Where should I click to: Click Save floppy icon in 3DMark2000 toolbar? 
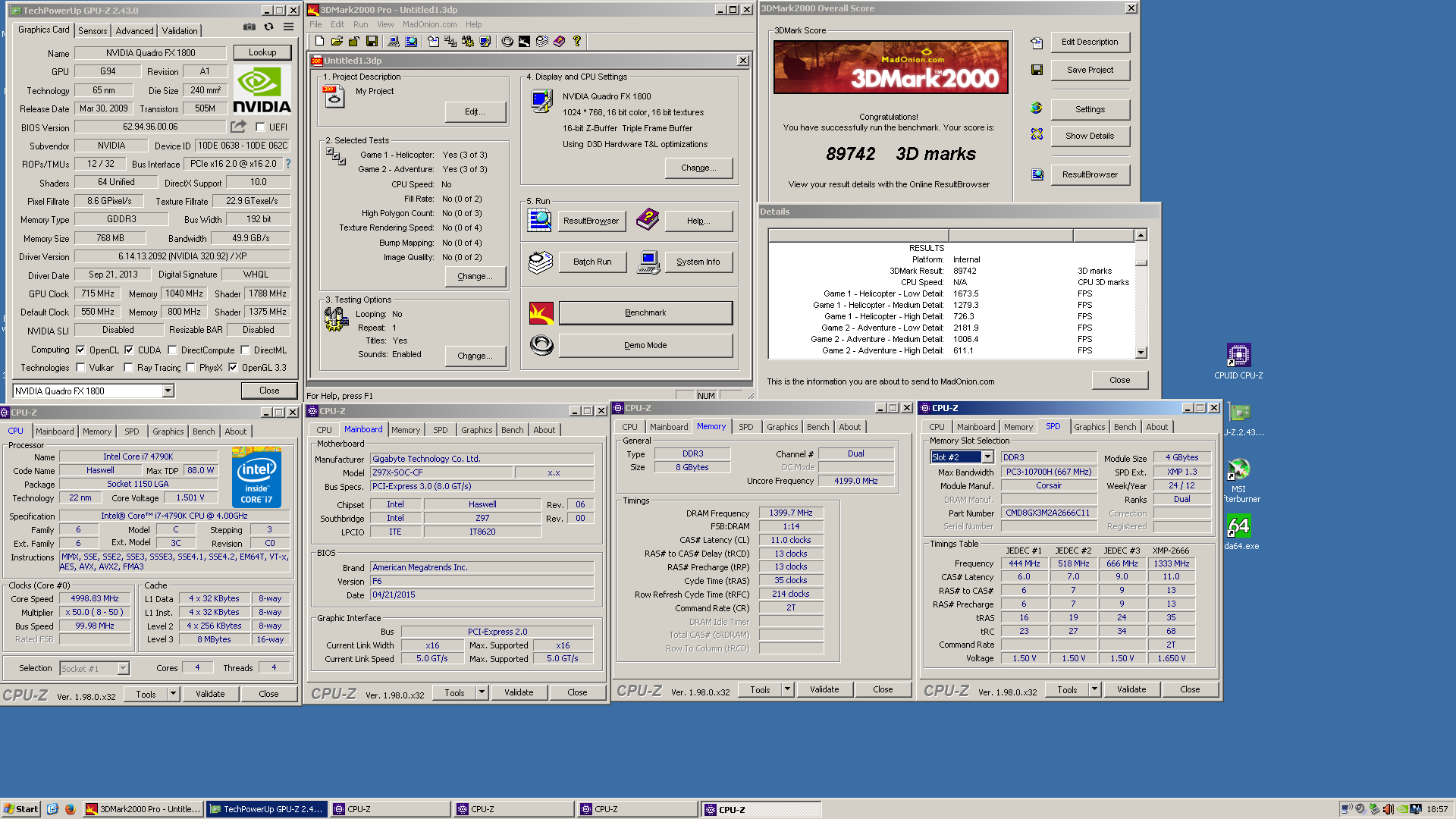click(372, 41)
